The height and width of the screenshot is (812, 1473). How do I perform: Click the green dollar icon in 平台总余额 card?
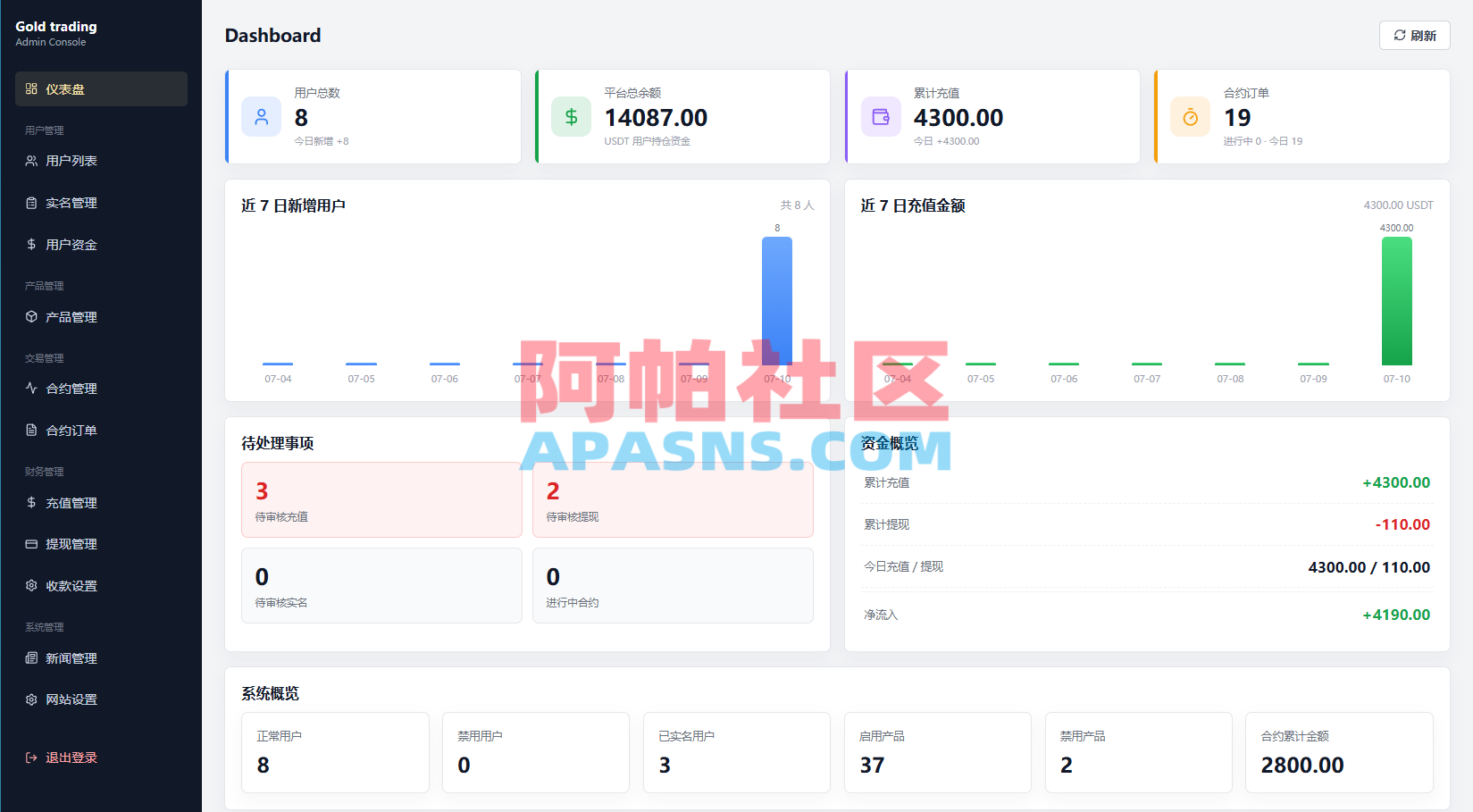(572, 117)
